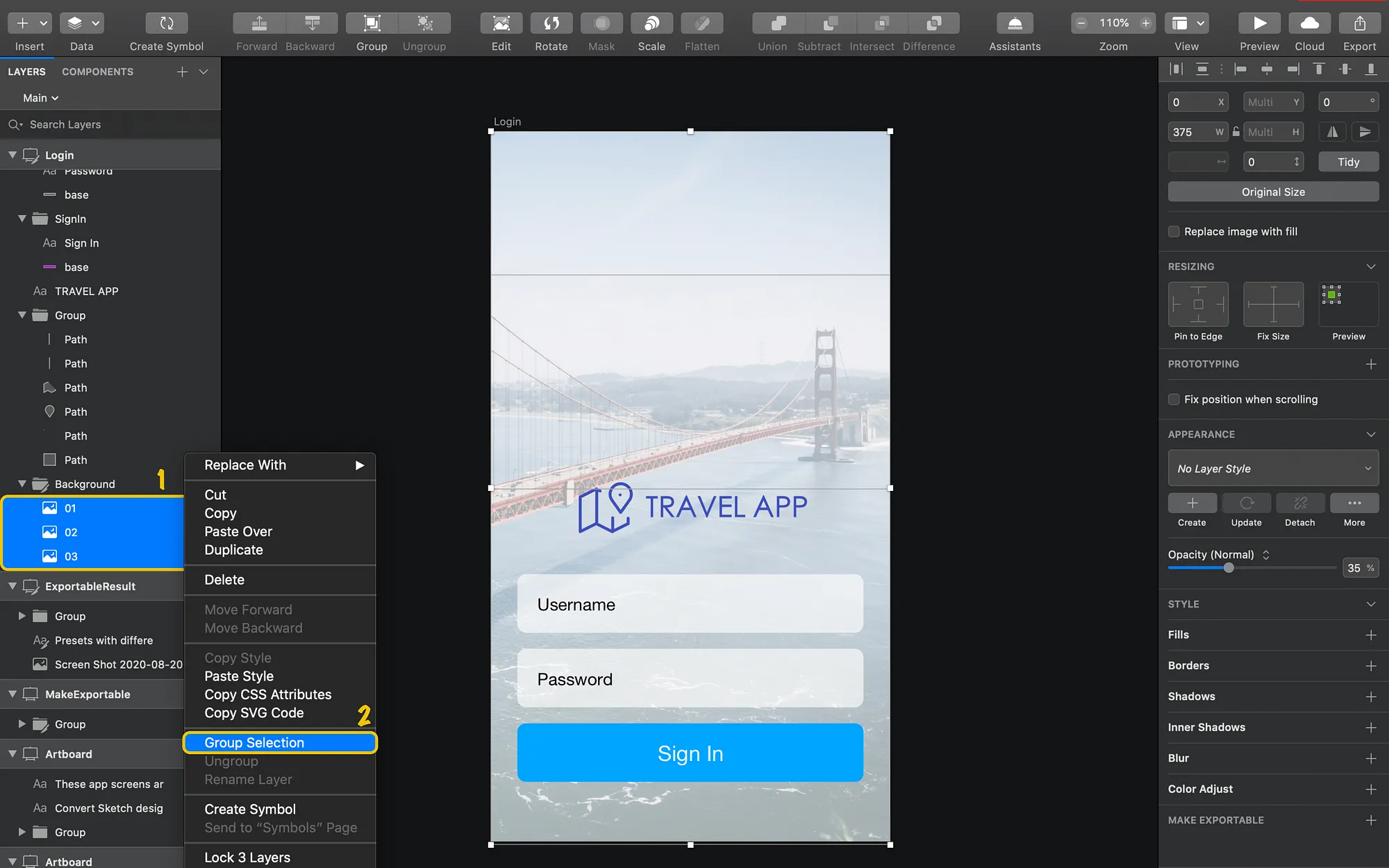Image resolution: width=1389 pixels, height=868 pixels.
Task: Click the Opacity slider handle
Action: click(x=1229, y=568)
